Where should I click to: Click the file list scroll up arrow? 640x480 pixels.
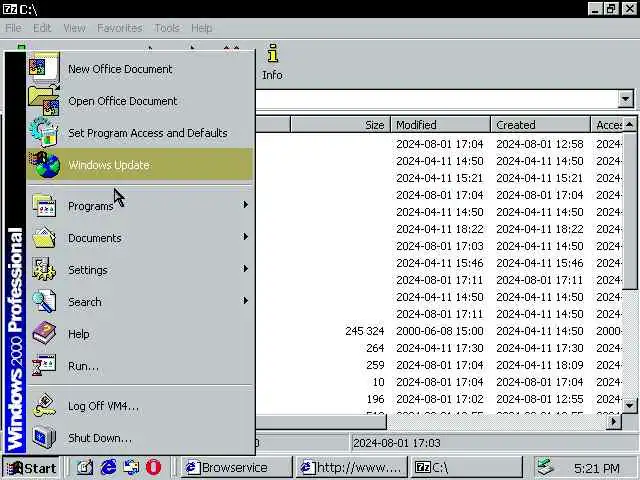(x=629, y=124)
